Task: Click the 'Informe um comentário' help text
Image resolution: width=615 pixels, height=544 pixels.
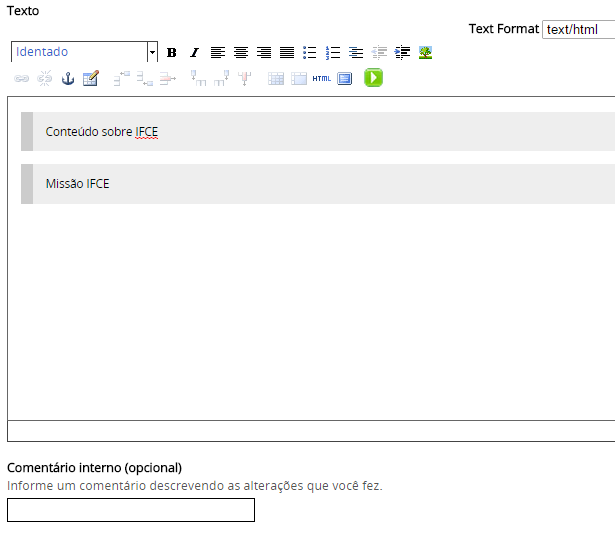Action: [195, 486]
